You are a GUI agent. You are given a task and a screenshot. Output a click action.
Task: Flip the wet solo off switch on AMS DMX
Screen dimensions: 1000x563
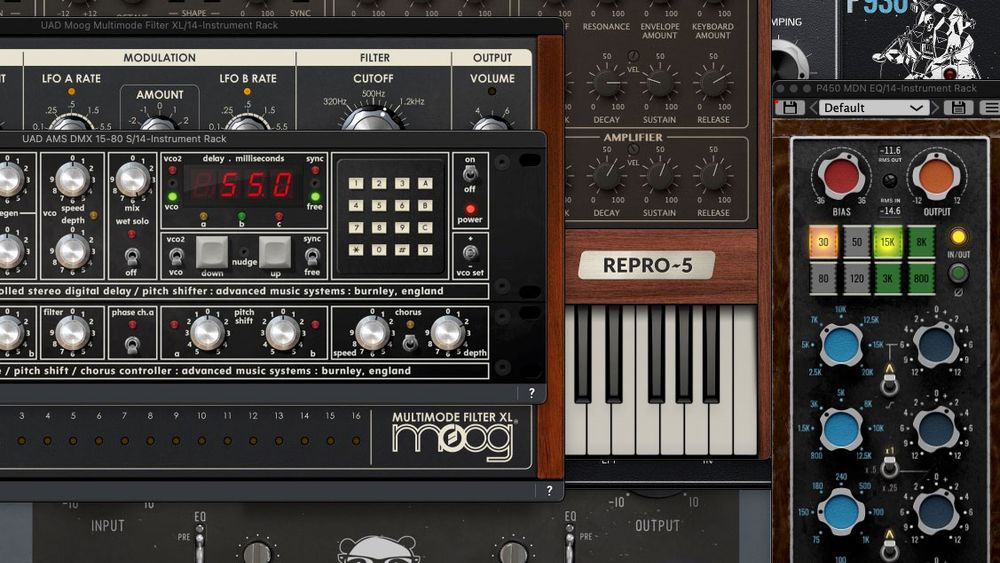click(x=131, y=256)
